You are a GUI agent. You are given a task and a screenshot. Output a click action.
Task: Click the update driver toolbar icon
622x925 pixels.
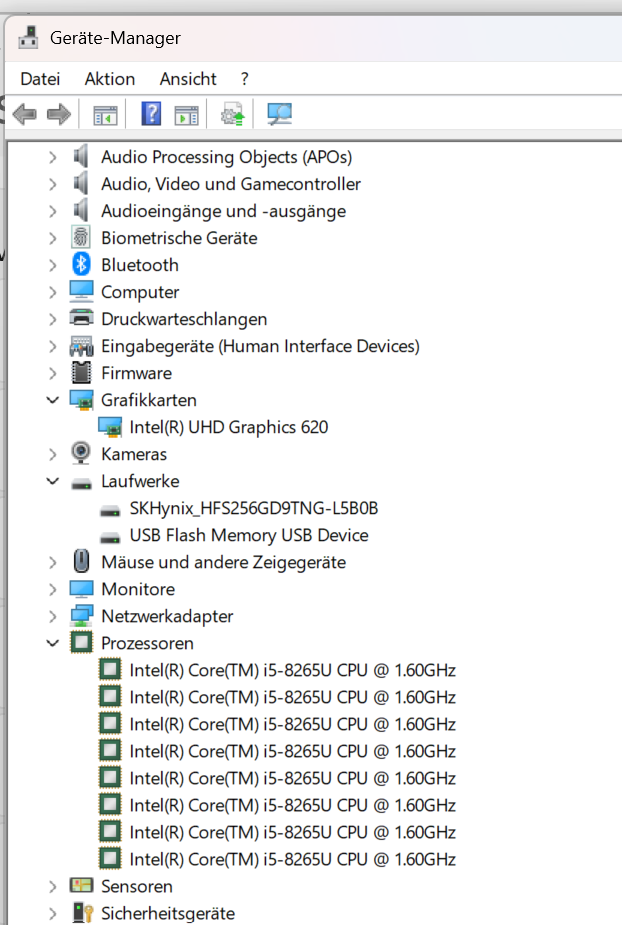tap(233, 114)
